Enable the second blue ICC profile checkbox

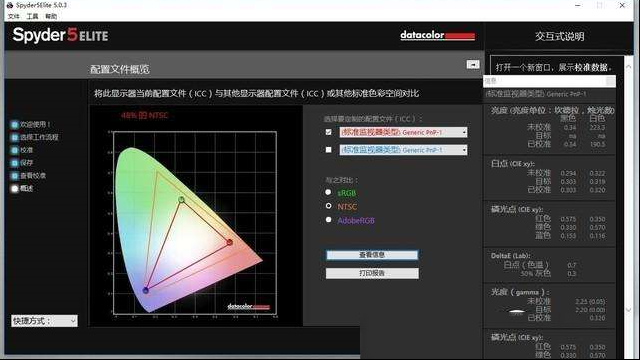(x=329, y=150)
